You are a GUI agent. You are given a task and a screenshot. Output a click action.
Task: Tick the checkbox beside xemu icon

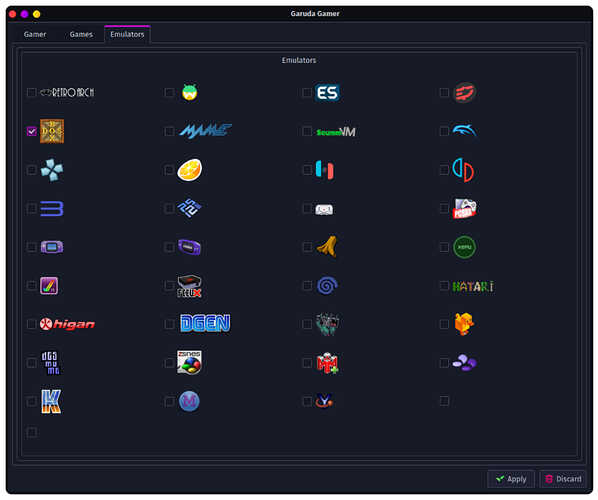(444, 247)
